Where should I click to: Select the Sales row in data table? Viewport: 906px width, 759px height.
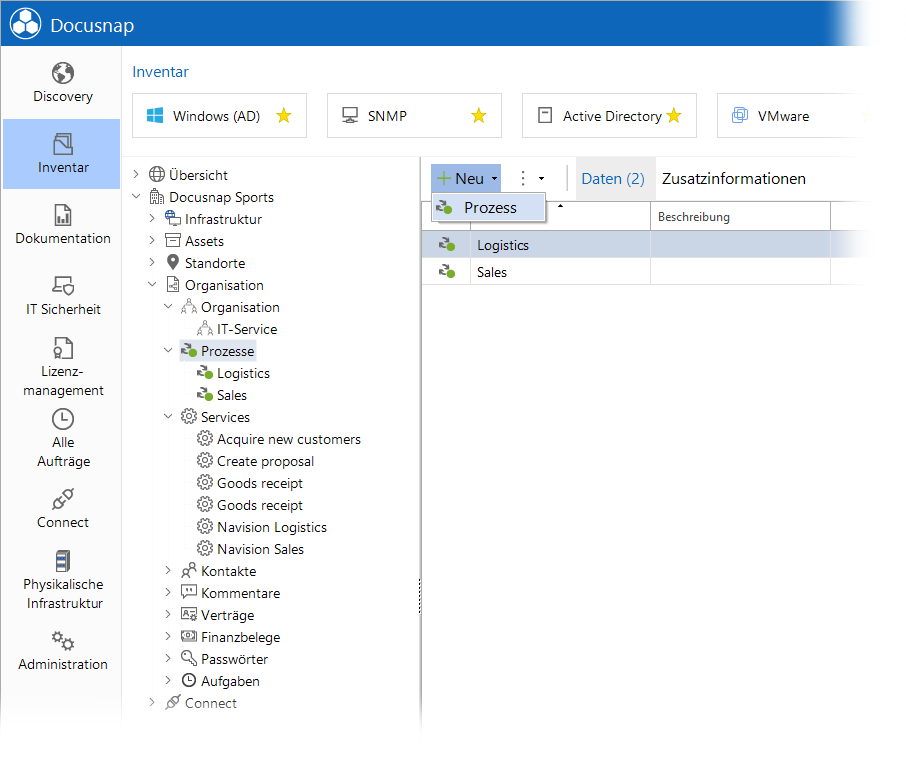pyautogui.click(x=626, y=271)
